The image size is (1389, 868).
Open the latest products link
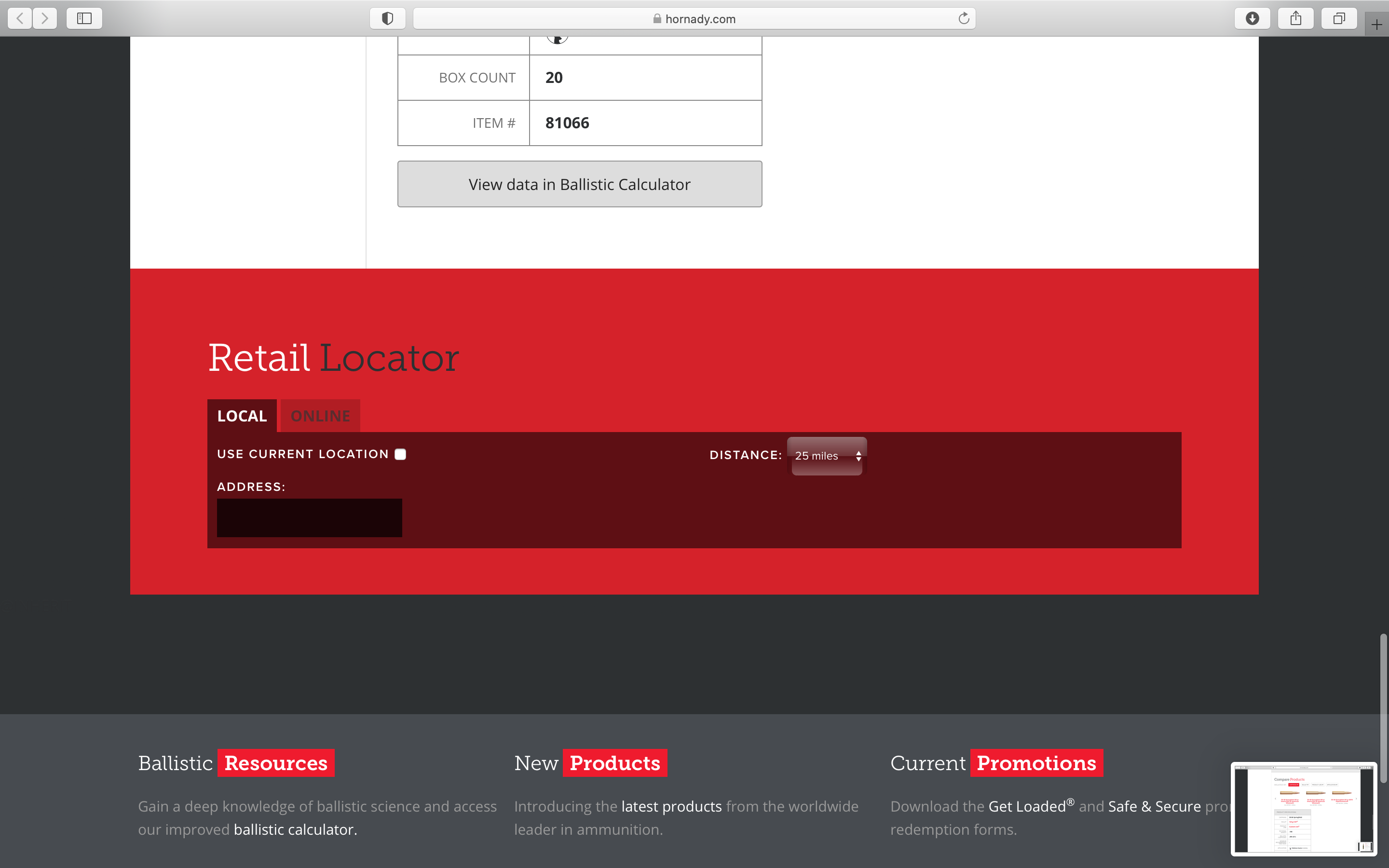671,807
